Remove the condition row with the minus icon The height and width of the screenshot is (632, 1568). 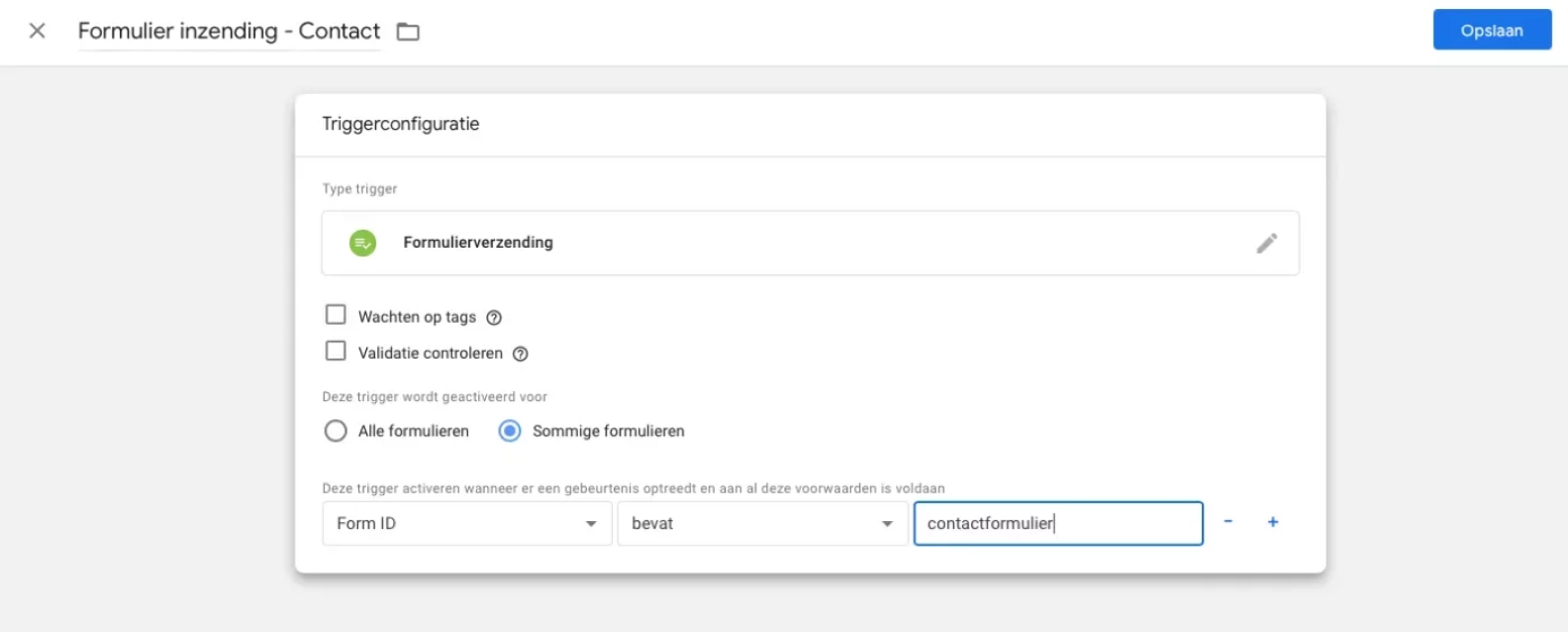click(x=1227, y=522)
